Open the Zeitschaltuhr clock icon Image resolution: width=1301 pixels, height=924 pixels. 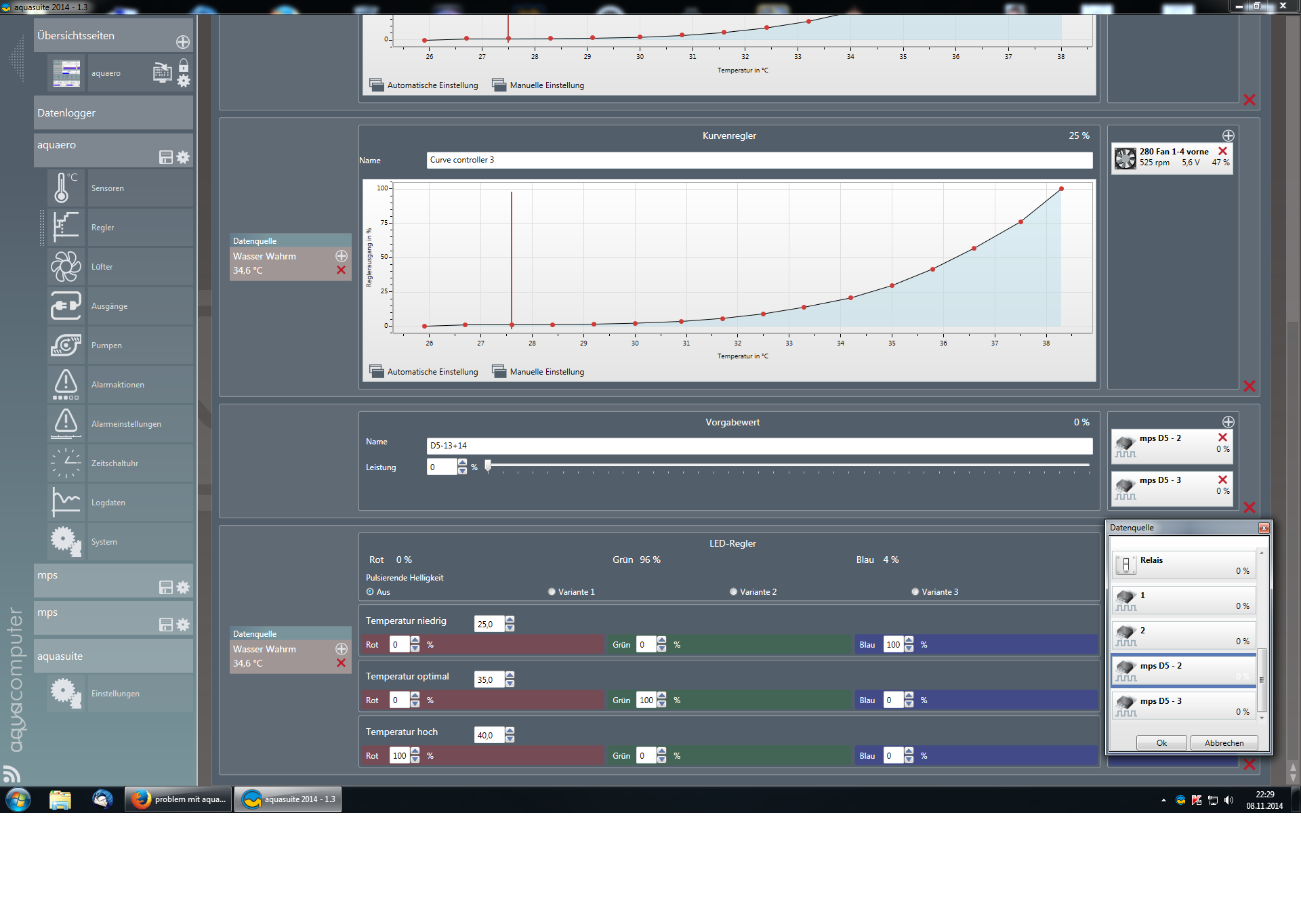tap(66, 463)
